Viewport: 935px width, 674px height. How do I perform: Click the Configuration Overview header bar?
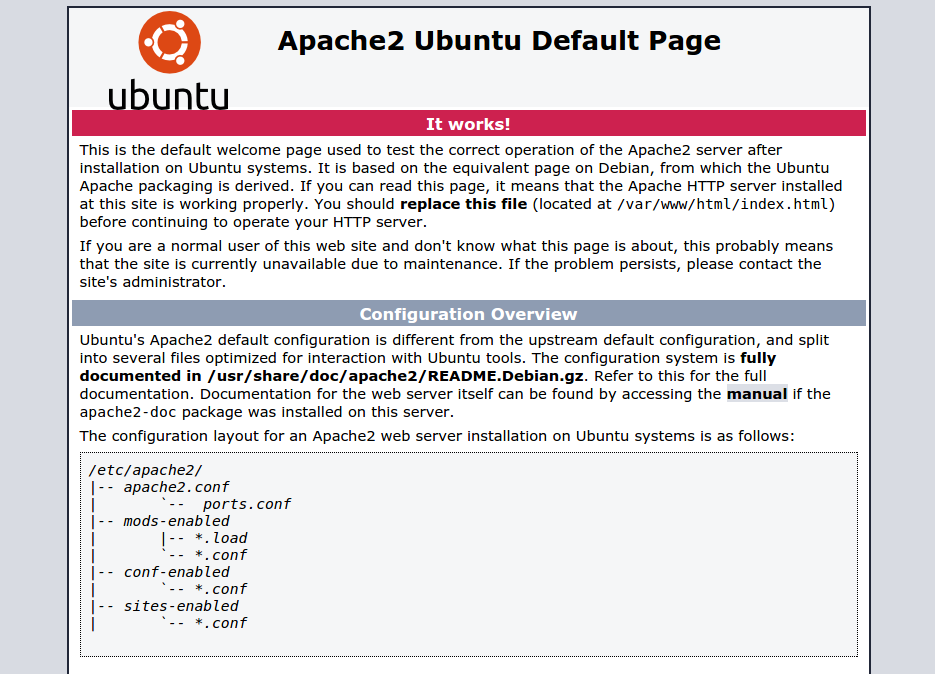coord(466,312)
